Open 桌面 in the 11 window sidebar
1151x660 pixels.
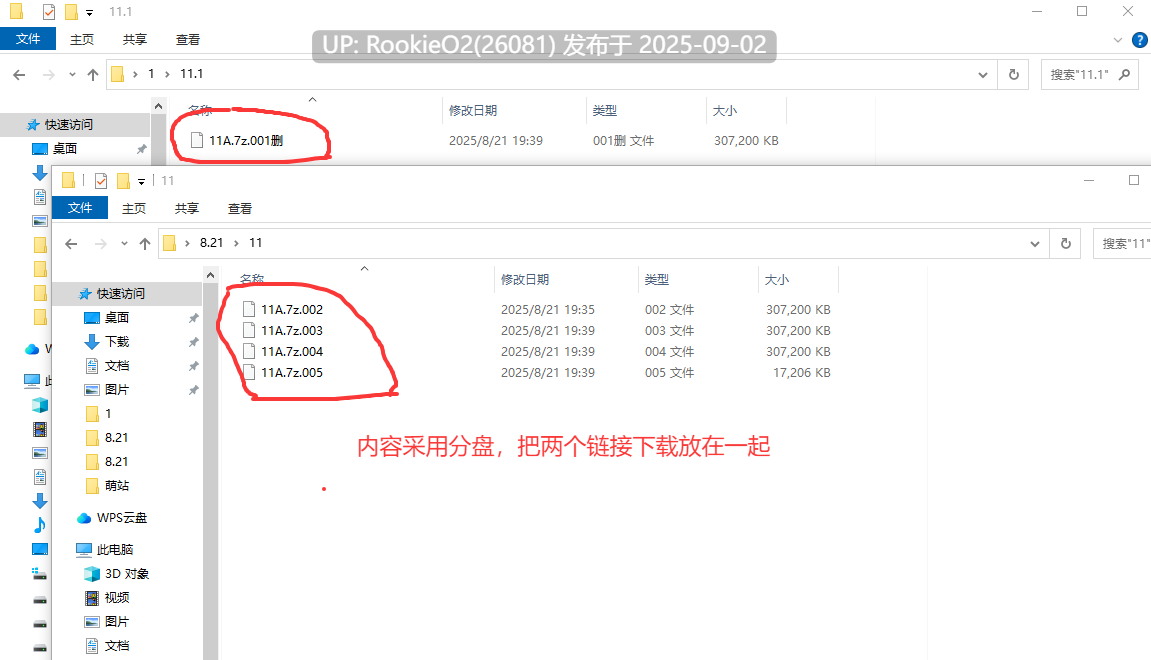point(117,317)
